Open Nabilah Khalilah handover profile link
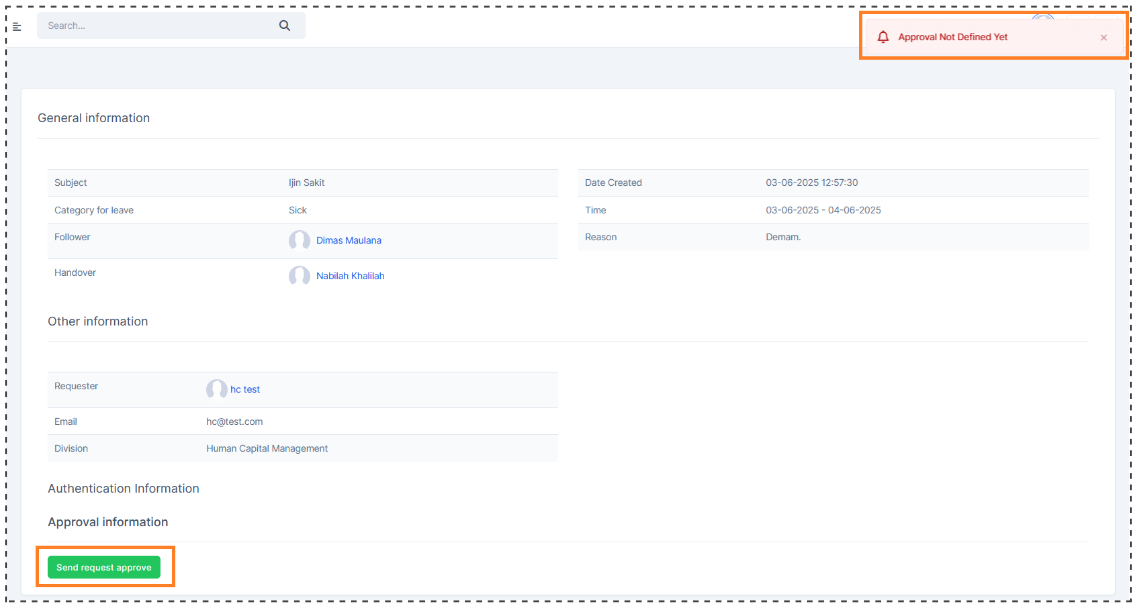 click(x=350, y=276)
